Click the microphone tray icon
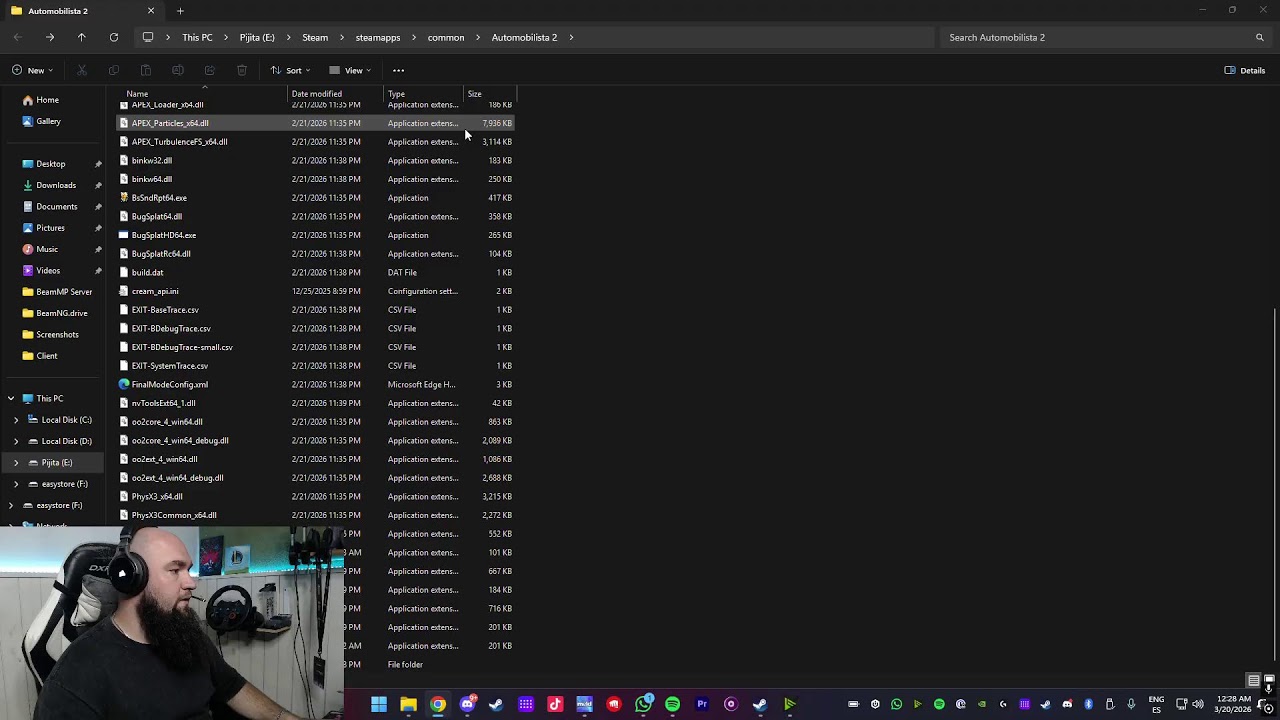This screenshot has width=1280, height=720. click(1131, 704)
